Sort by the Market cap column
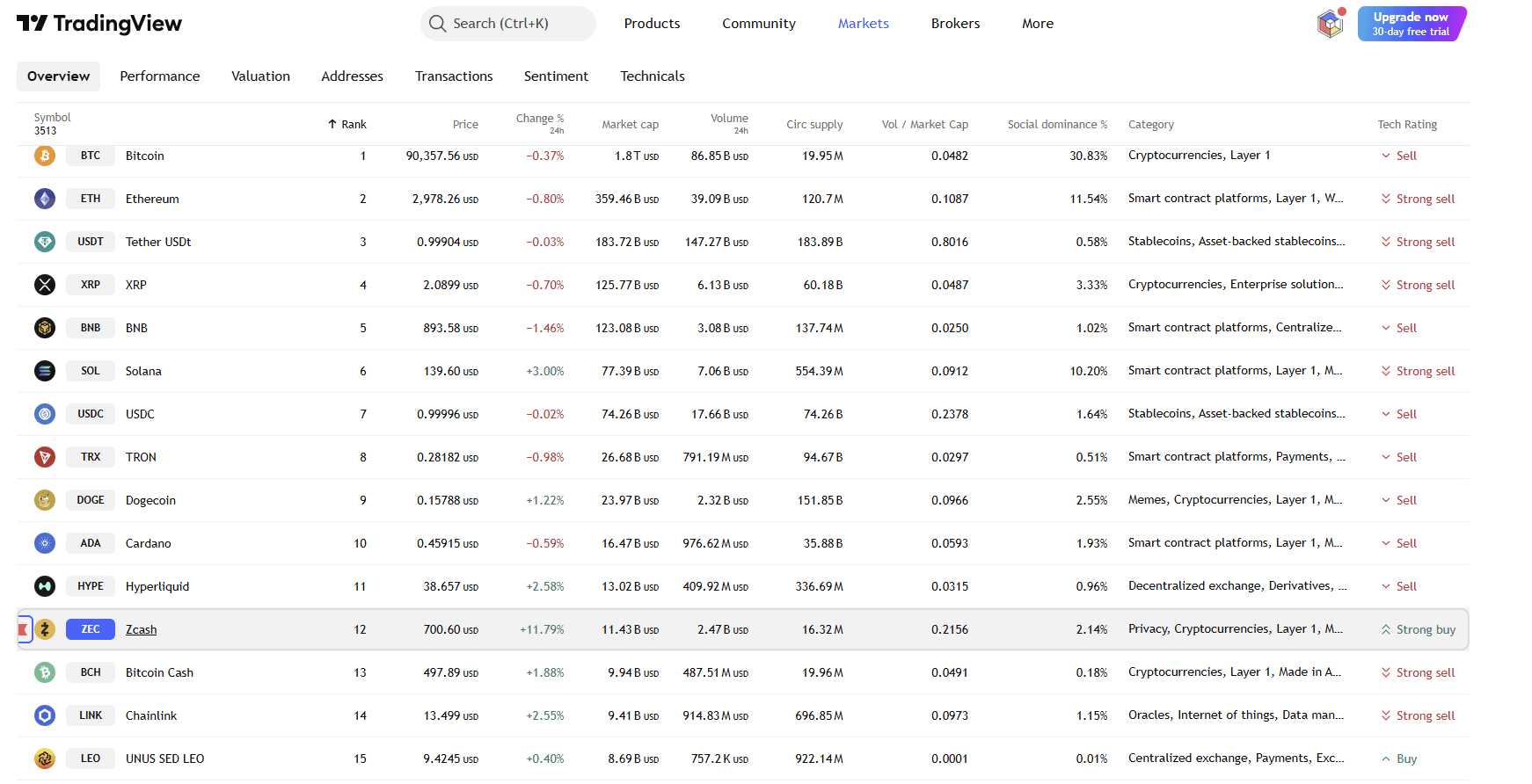Viewport: 1532px width, 784px height. click(630, 124)
